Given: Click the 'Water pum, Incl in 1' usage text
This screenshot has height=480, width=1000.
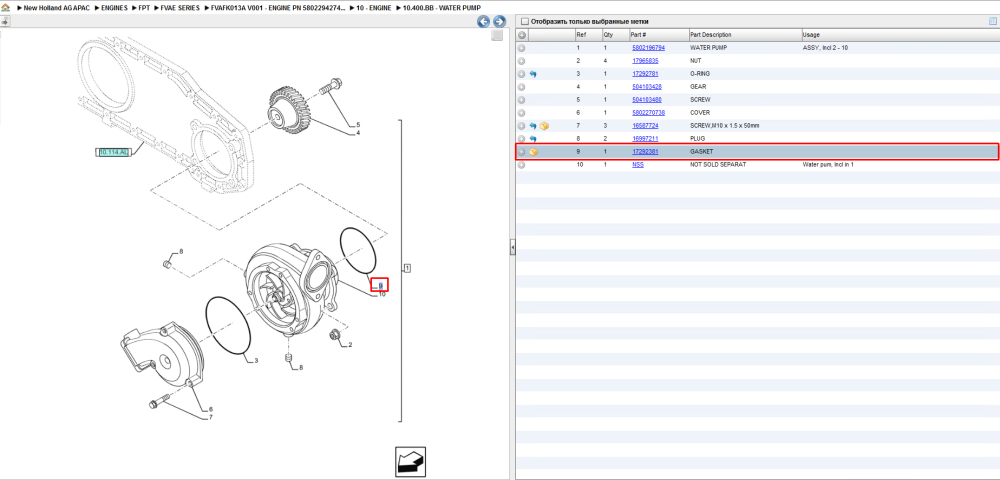Looking at the screenshot, I should pos(828,165).
